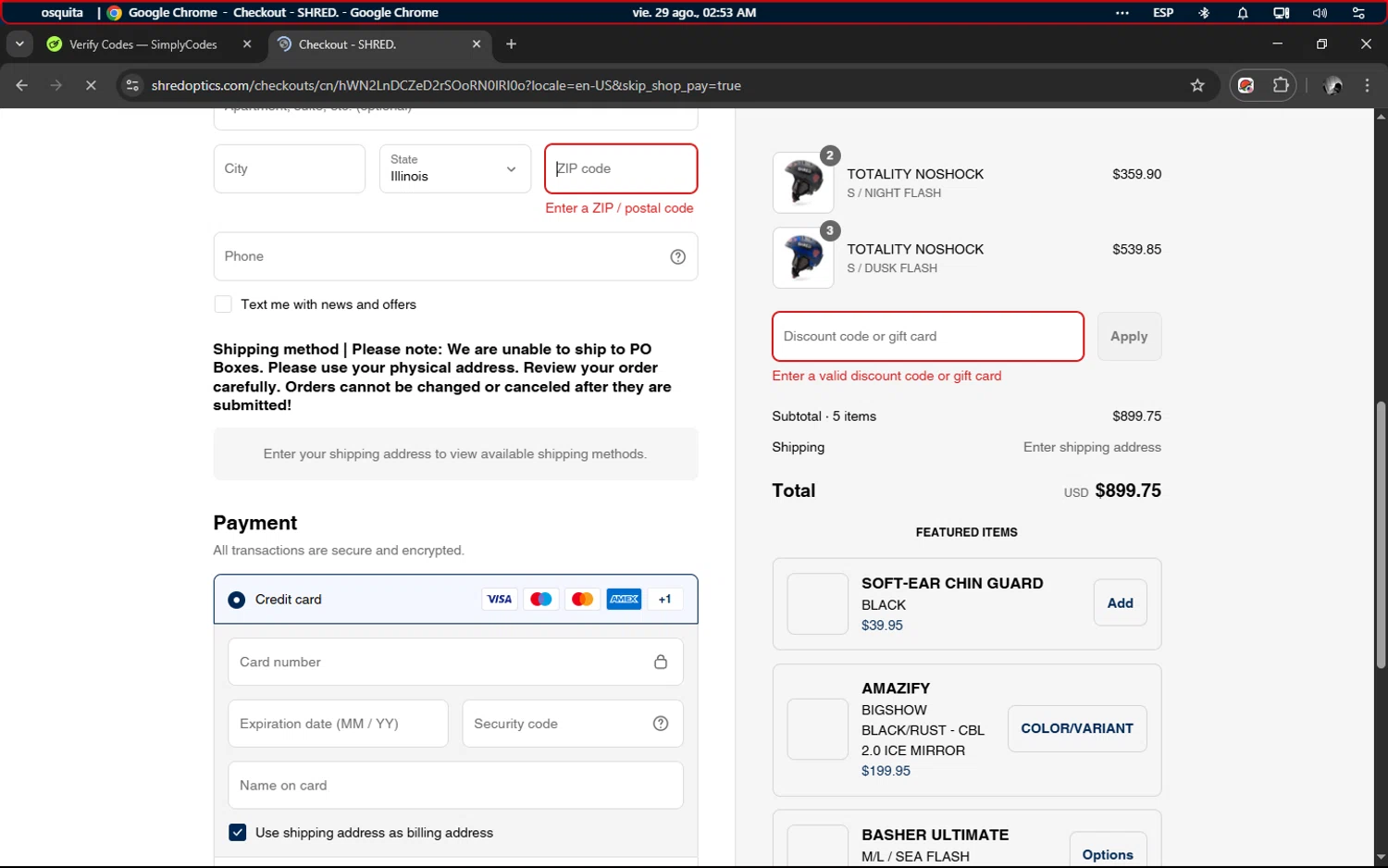This screenshot has width=1388, height=868.
Task: Click the three-dots overflow in system bar
Action: click(x=1122, y=13)
